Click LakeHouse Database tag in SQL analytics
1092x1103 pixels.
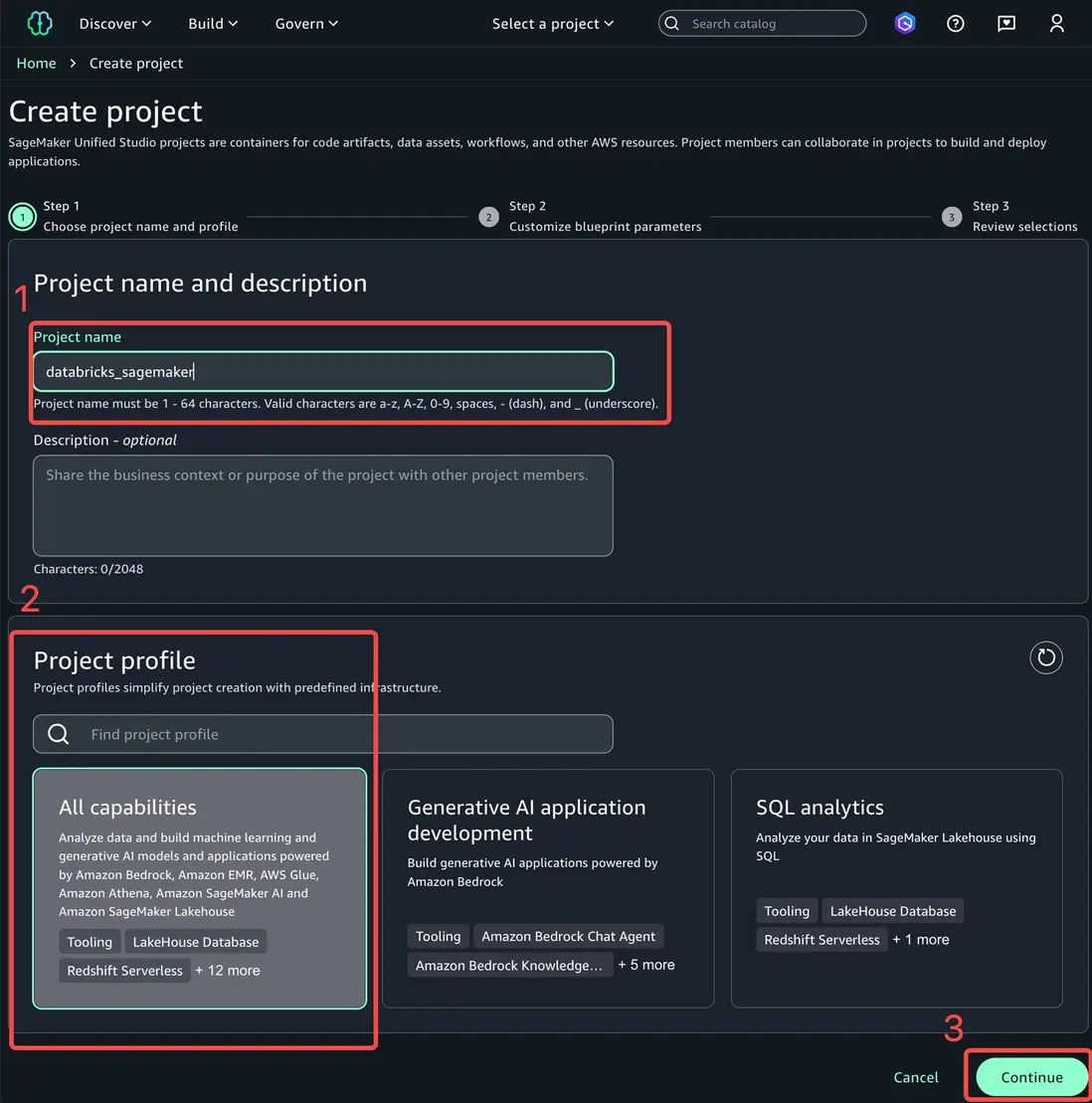[893, 911]
